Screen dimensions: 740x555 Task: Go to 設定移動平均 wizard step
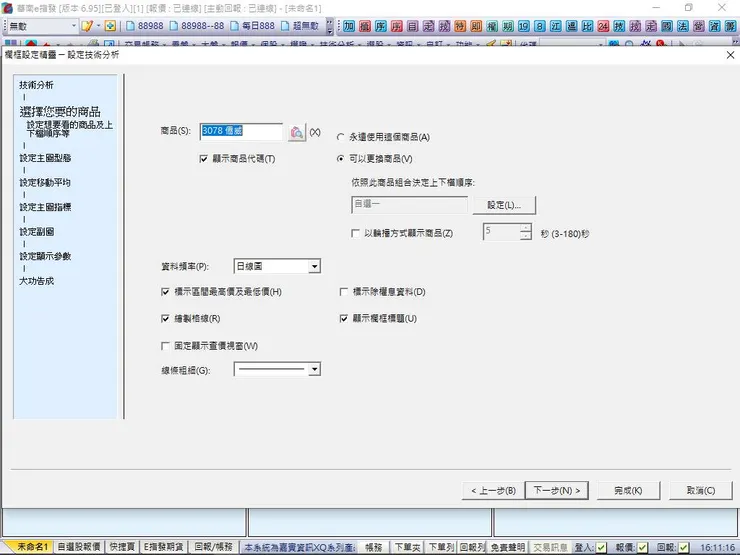coord(45,183)
